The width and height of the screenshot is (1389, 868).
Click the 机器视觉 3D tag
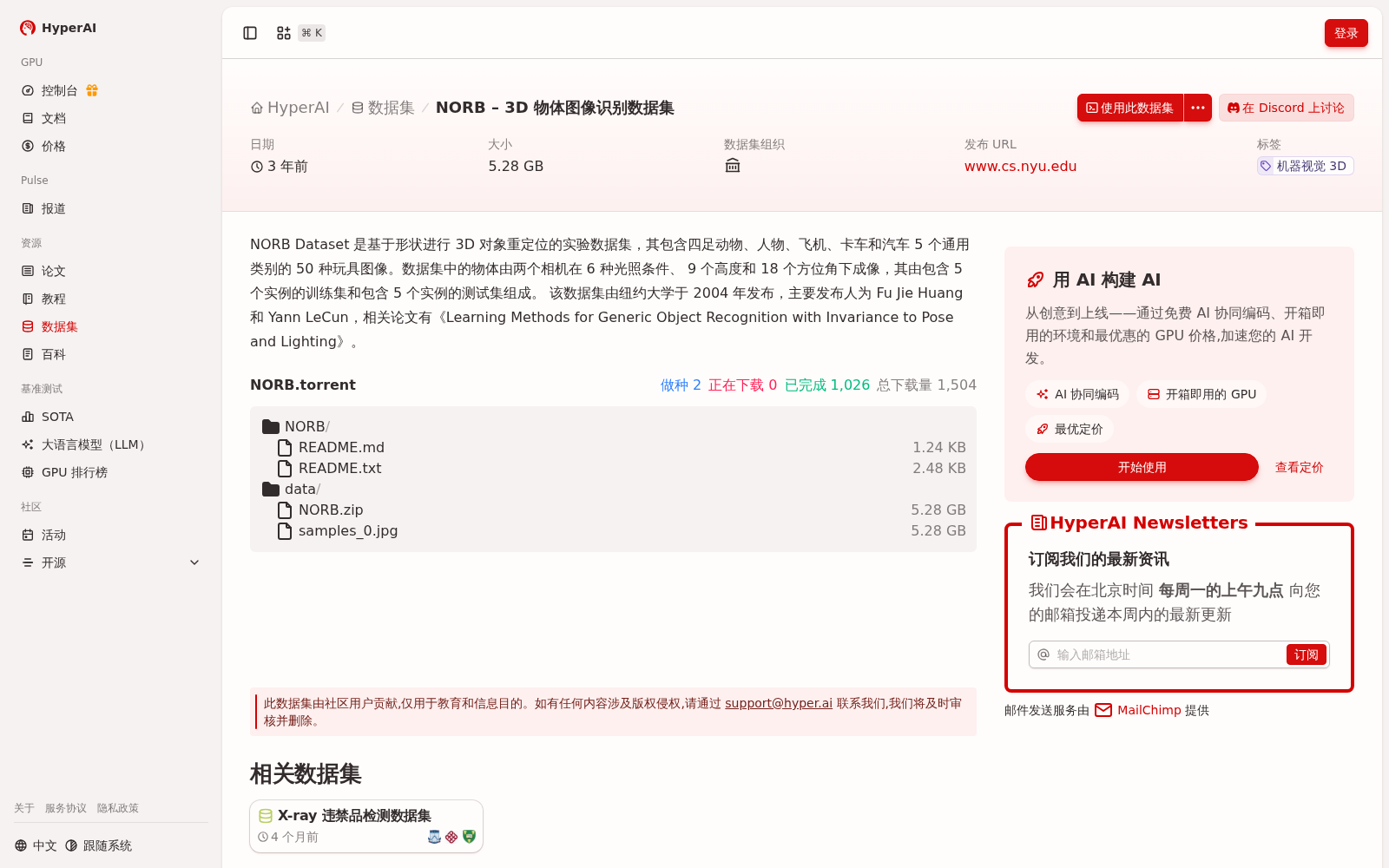coord(1305,166)
